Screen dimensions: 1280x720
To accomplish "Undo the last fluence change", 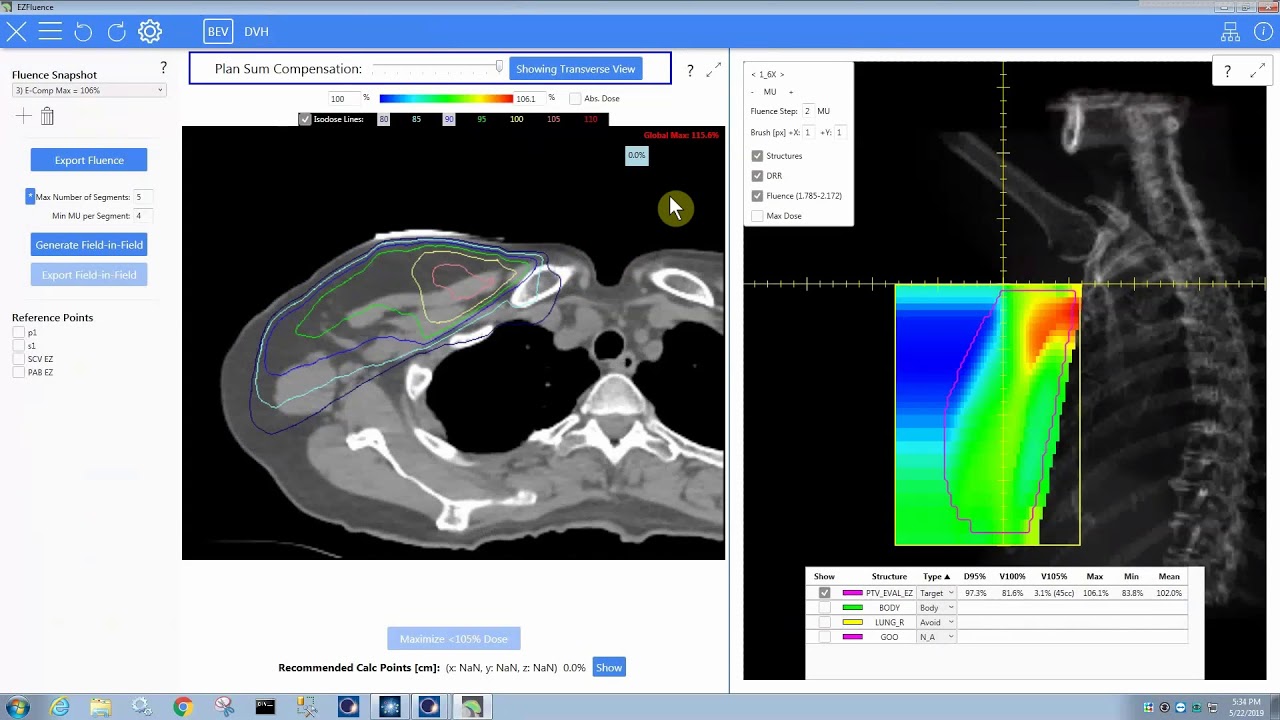I will (83, 31).
